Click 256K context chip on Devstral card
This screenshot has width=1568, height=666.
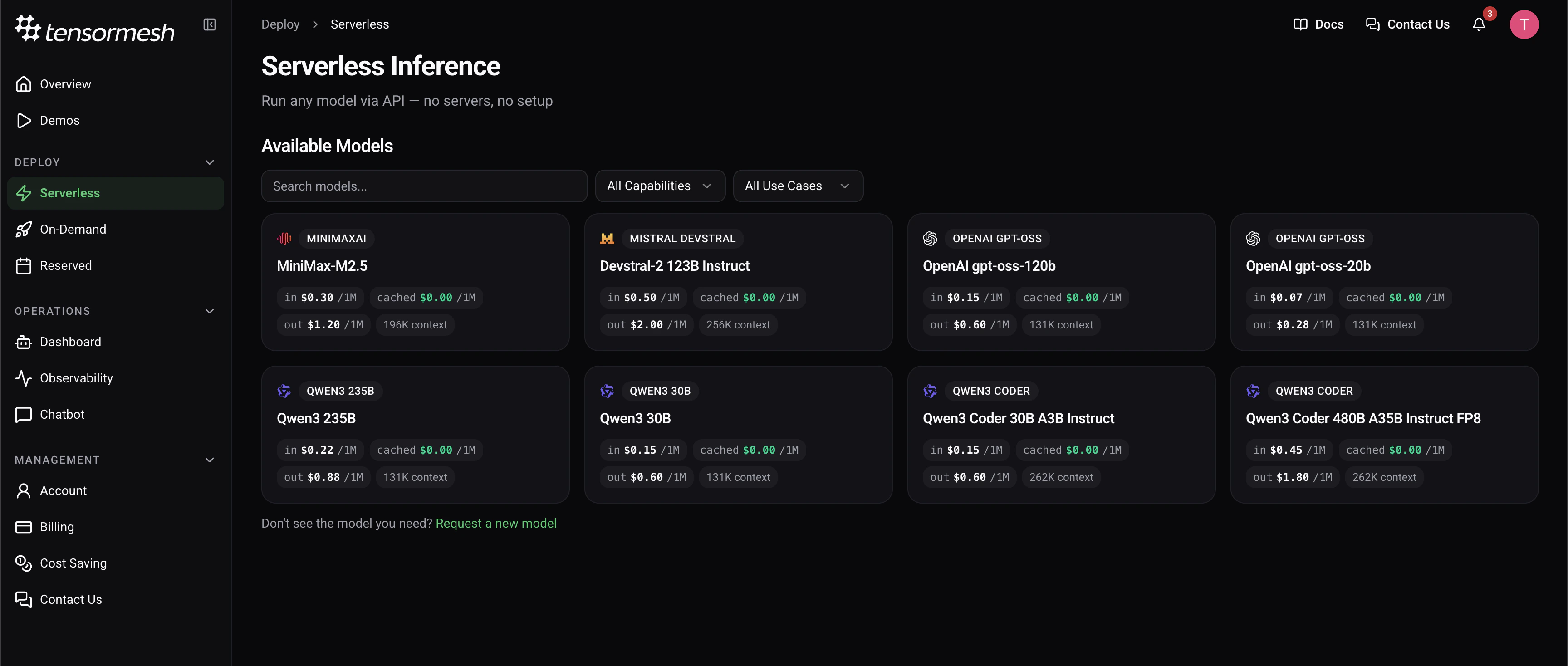click(x=738, y=325)
